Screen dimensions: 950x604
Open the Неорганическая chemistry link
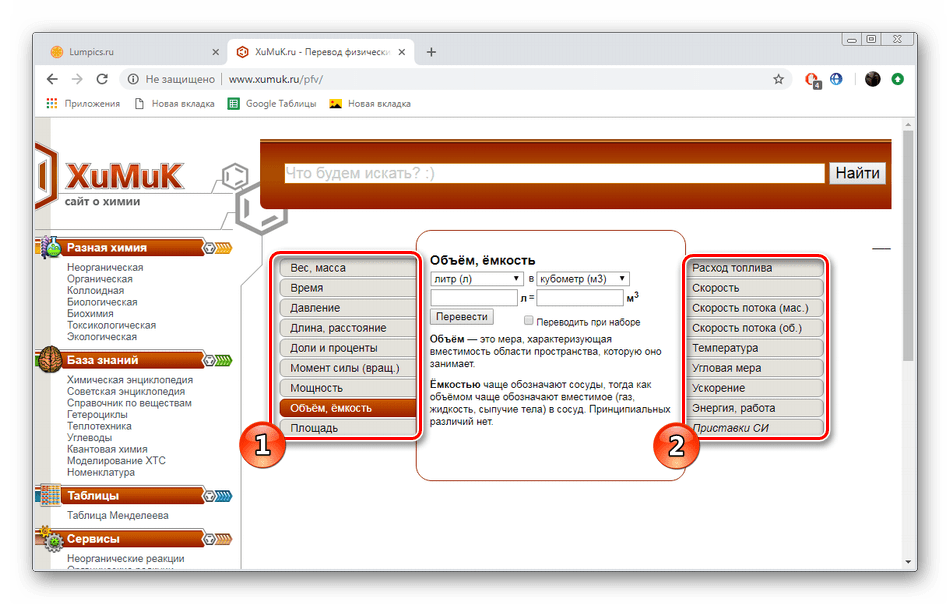tap(105, 267)
